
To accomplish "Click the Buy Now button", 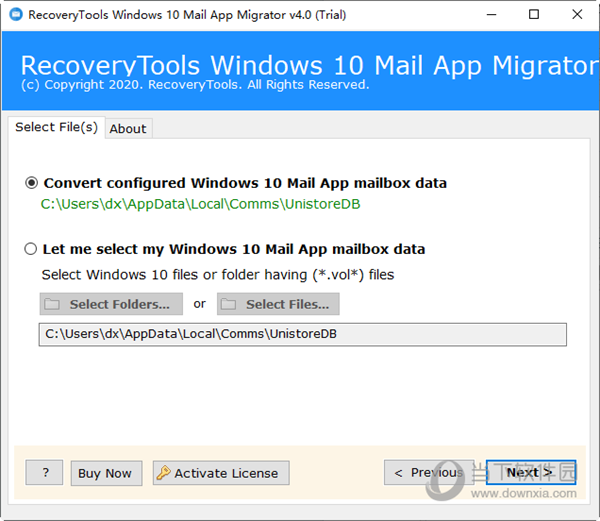I will coord(106,473).
